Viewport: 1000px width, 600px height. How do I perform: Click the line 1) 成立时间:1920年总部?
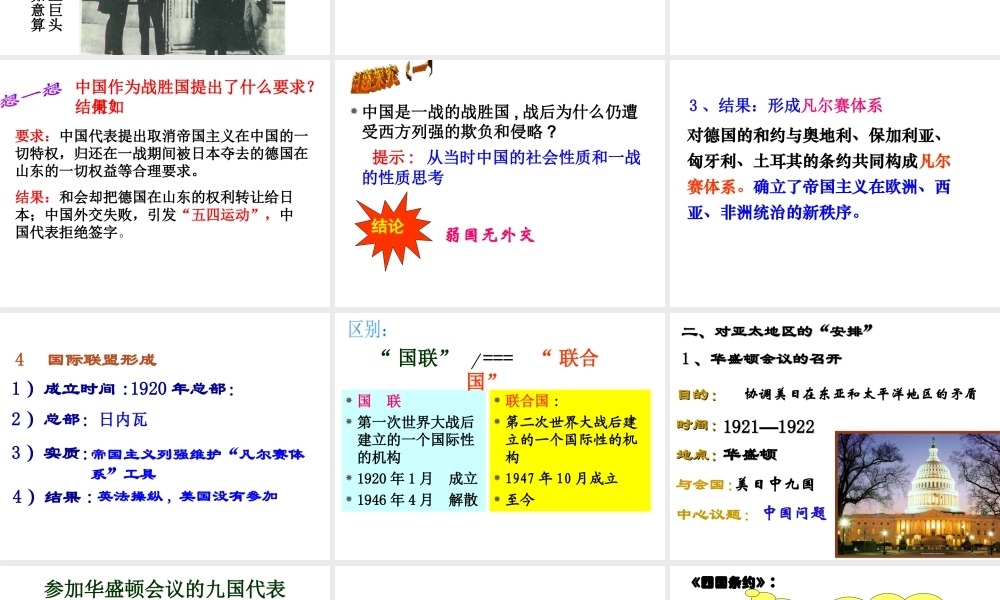coord(123,388)
